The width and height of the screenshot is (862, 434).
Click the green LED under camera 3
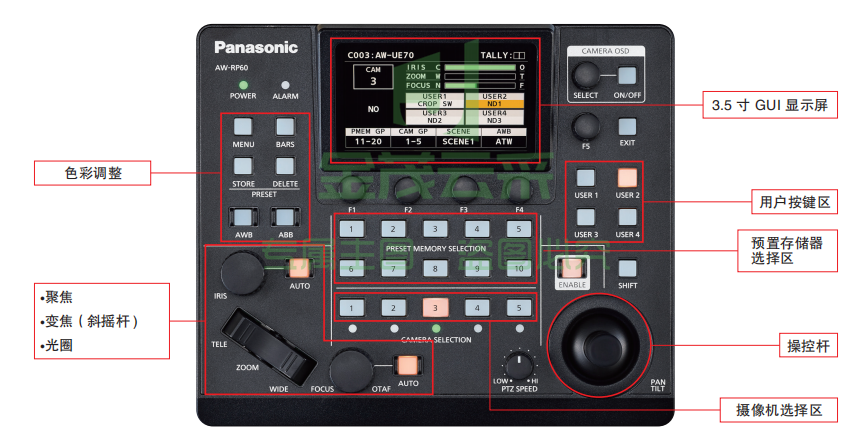[435, 328]
